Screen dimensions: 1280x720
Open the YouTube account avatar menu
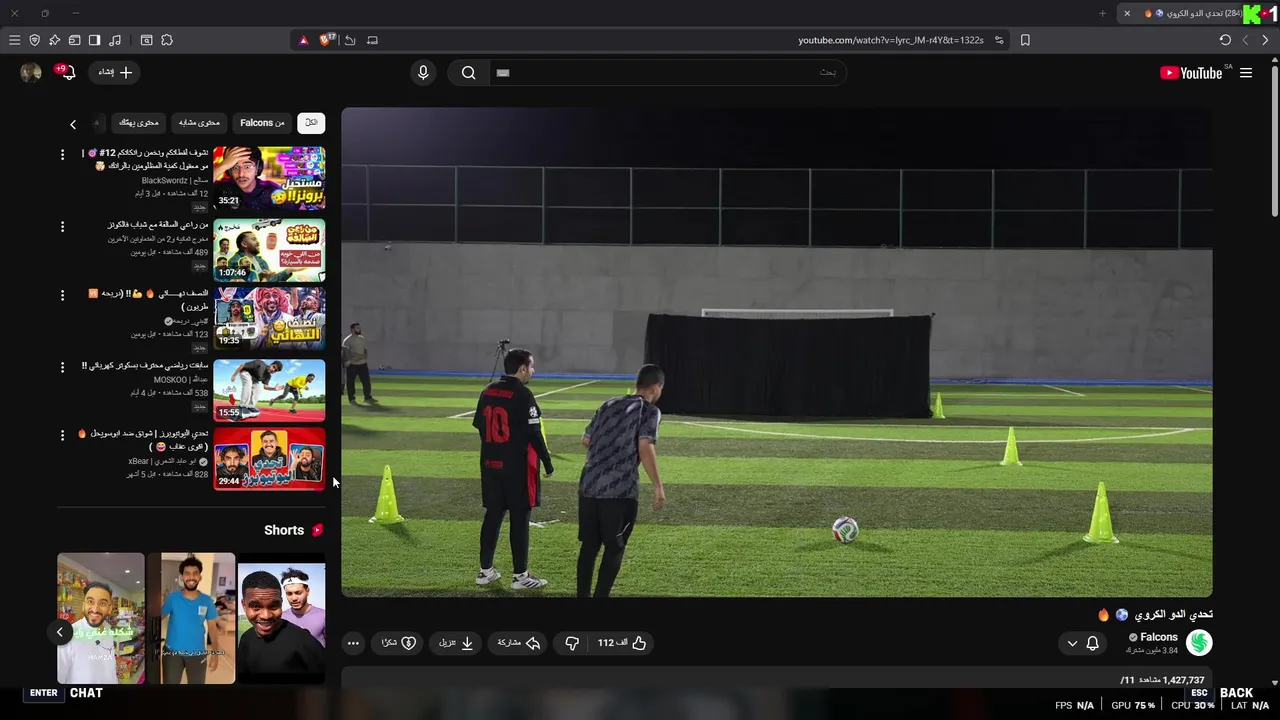(31, 72)
